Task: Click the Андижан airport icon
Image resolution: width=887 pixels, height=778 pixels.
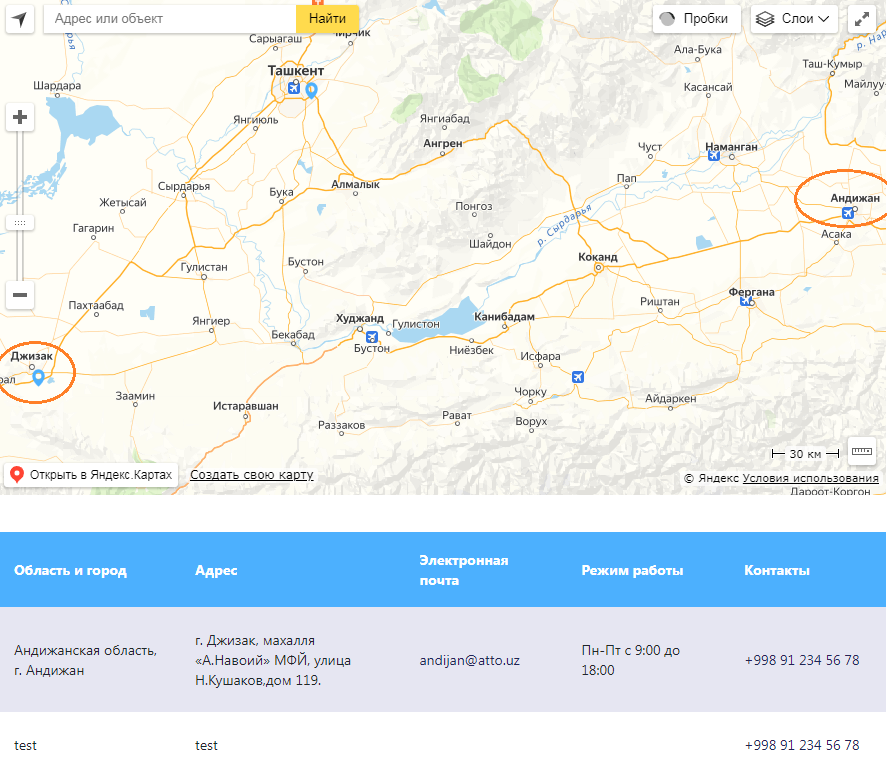Action: pos(848,212)
